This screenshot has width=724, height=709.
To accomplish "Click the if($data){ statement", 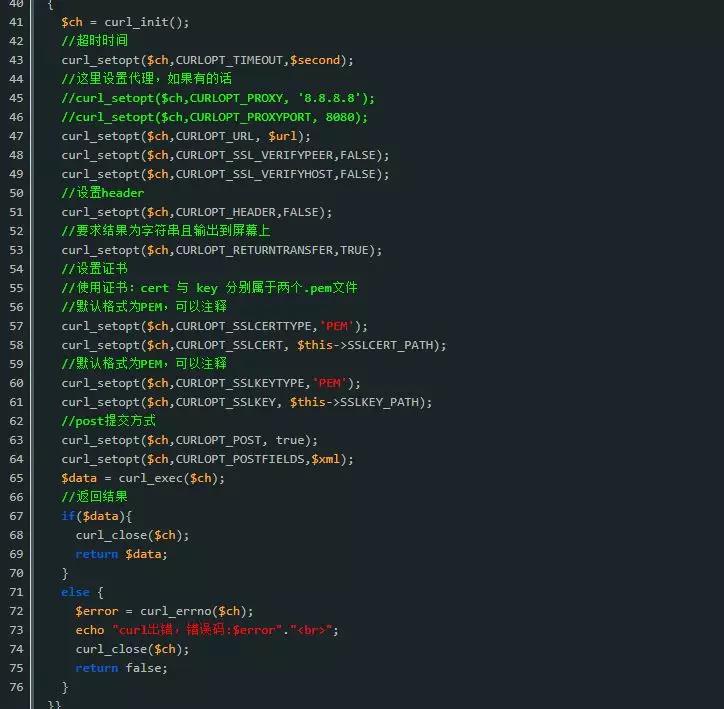I will 97,516.
